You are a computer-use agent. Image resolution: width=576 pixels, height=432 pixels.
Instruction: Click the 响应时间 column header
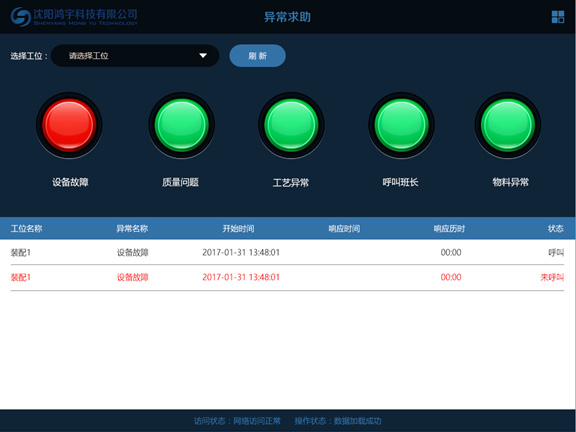(x=344, y=228)
